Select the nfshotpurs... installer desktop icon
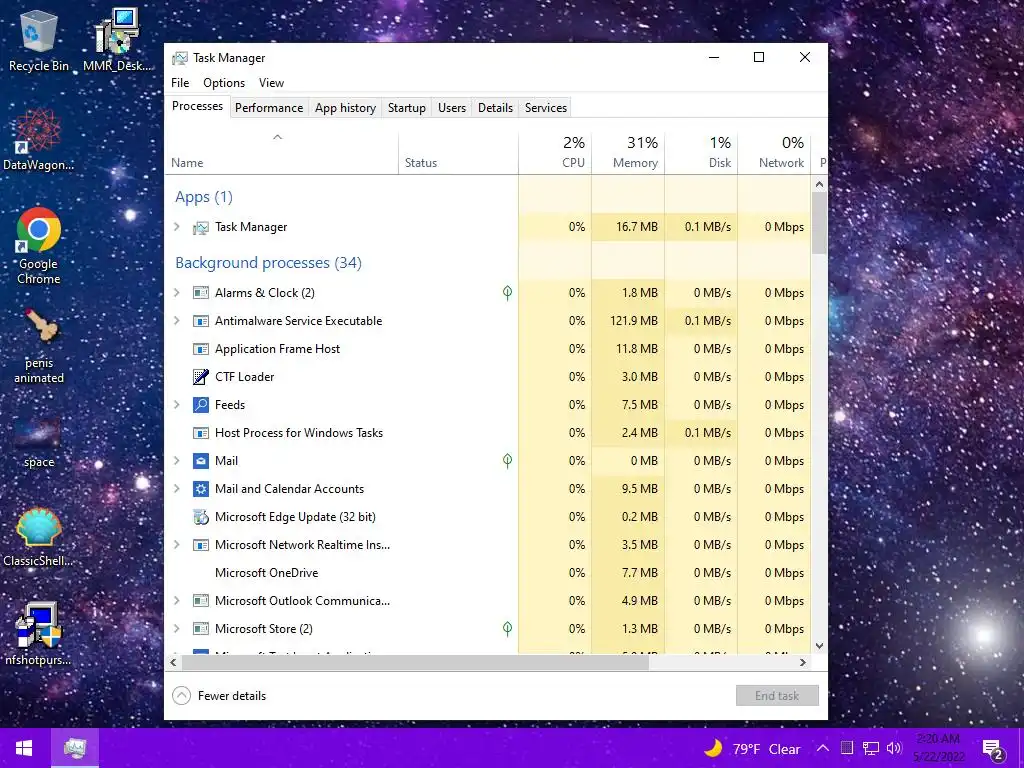1024x768 pixels. click(x=39, y=634)
